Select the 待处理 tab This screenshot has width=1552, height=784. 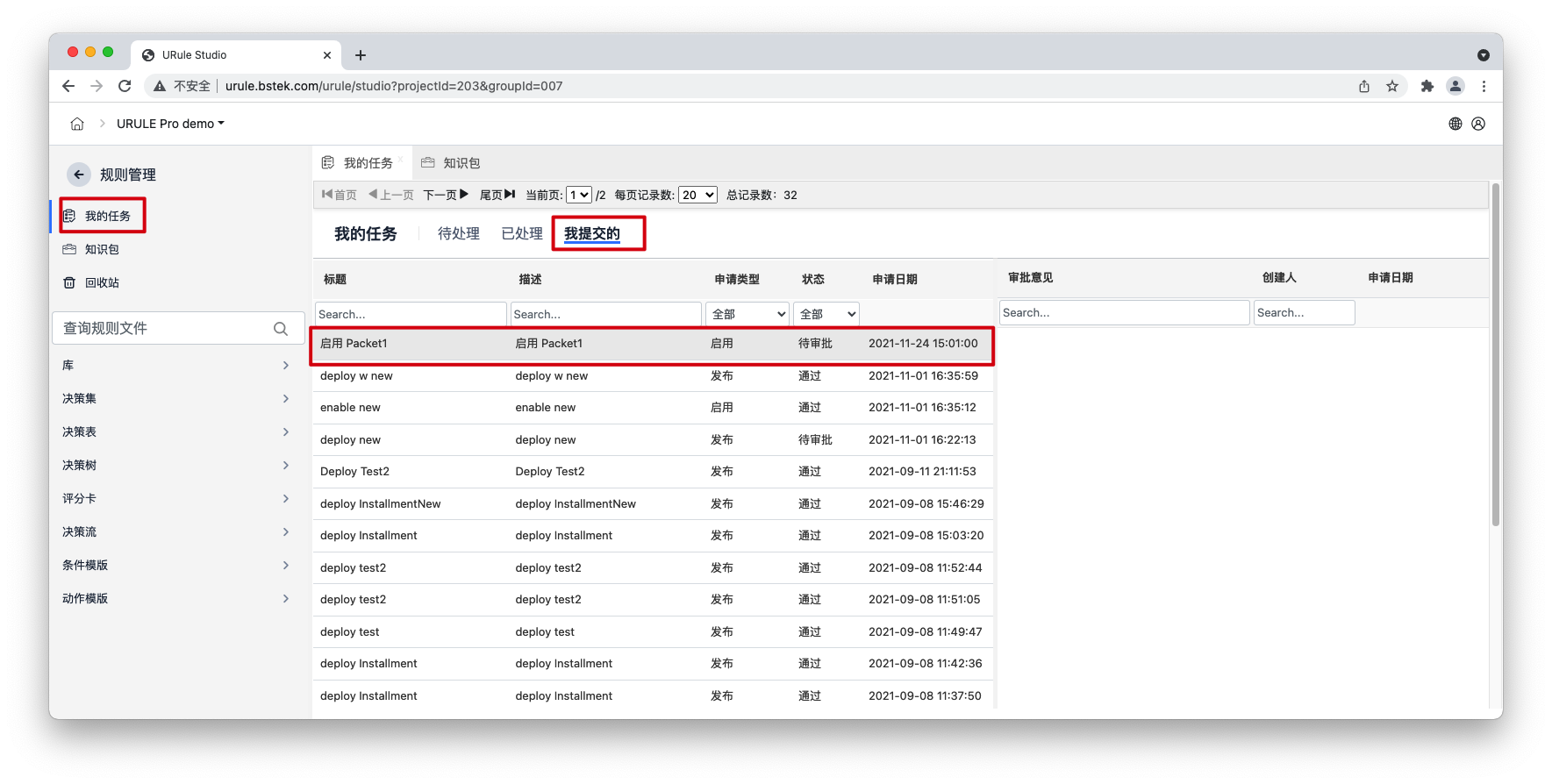458,234
